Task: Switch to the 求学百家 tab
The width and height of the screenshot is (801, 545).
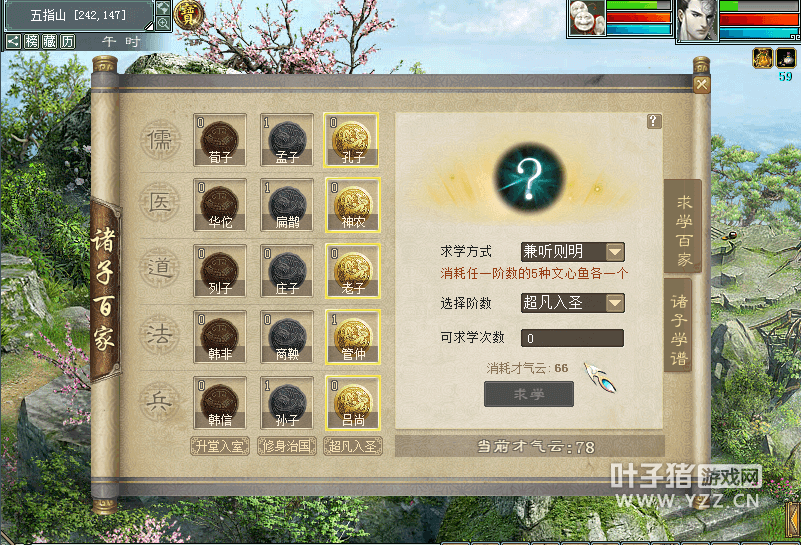Action: (684, 226)
